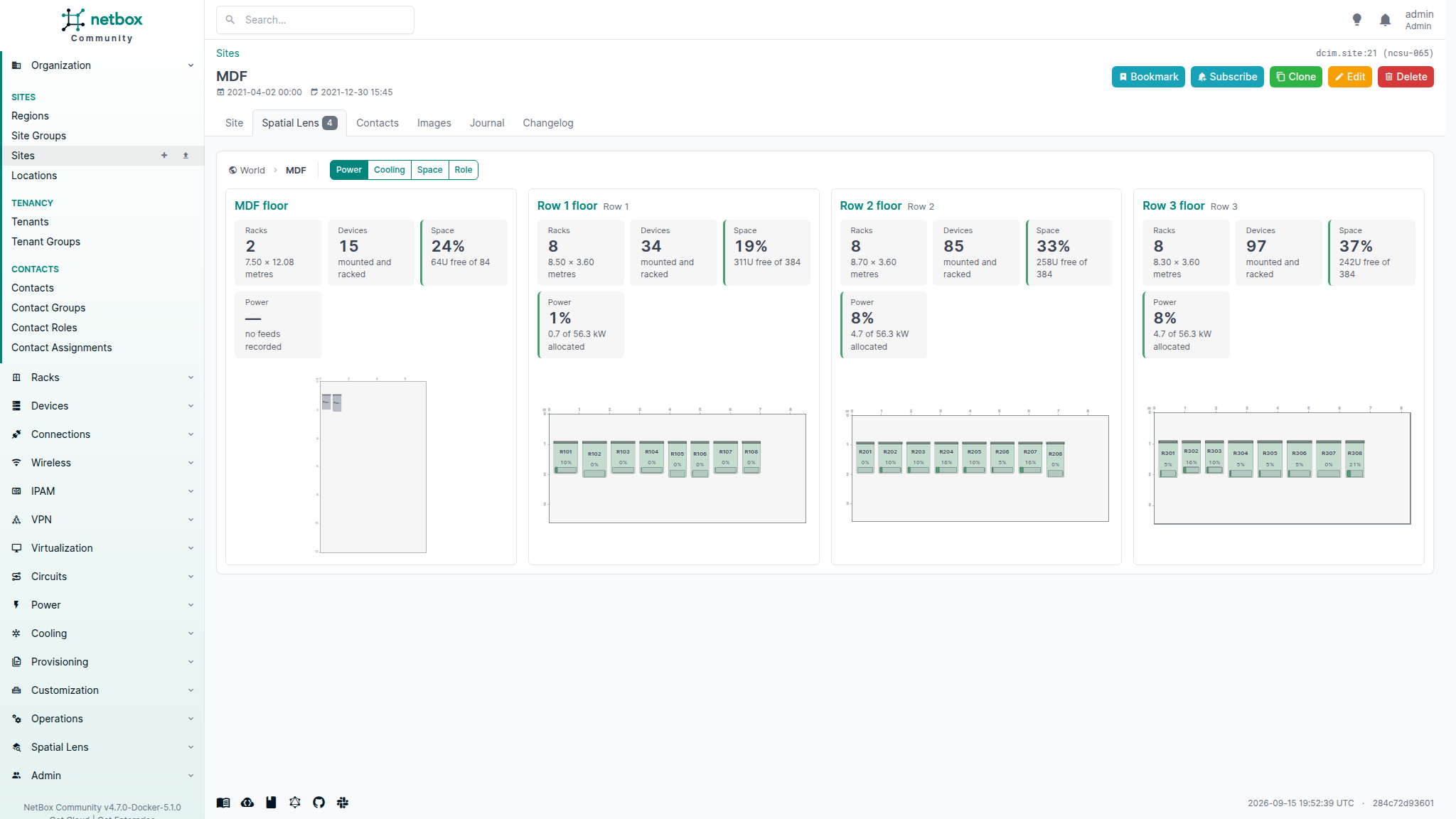Switch to the Site tab
Image resolution: width=1456 pixels, height=819 pixels.
(234, 123)
